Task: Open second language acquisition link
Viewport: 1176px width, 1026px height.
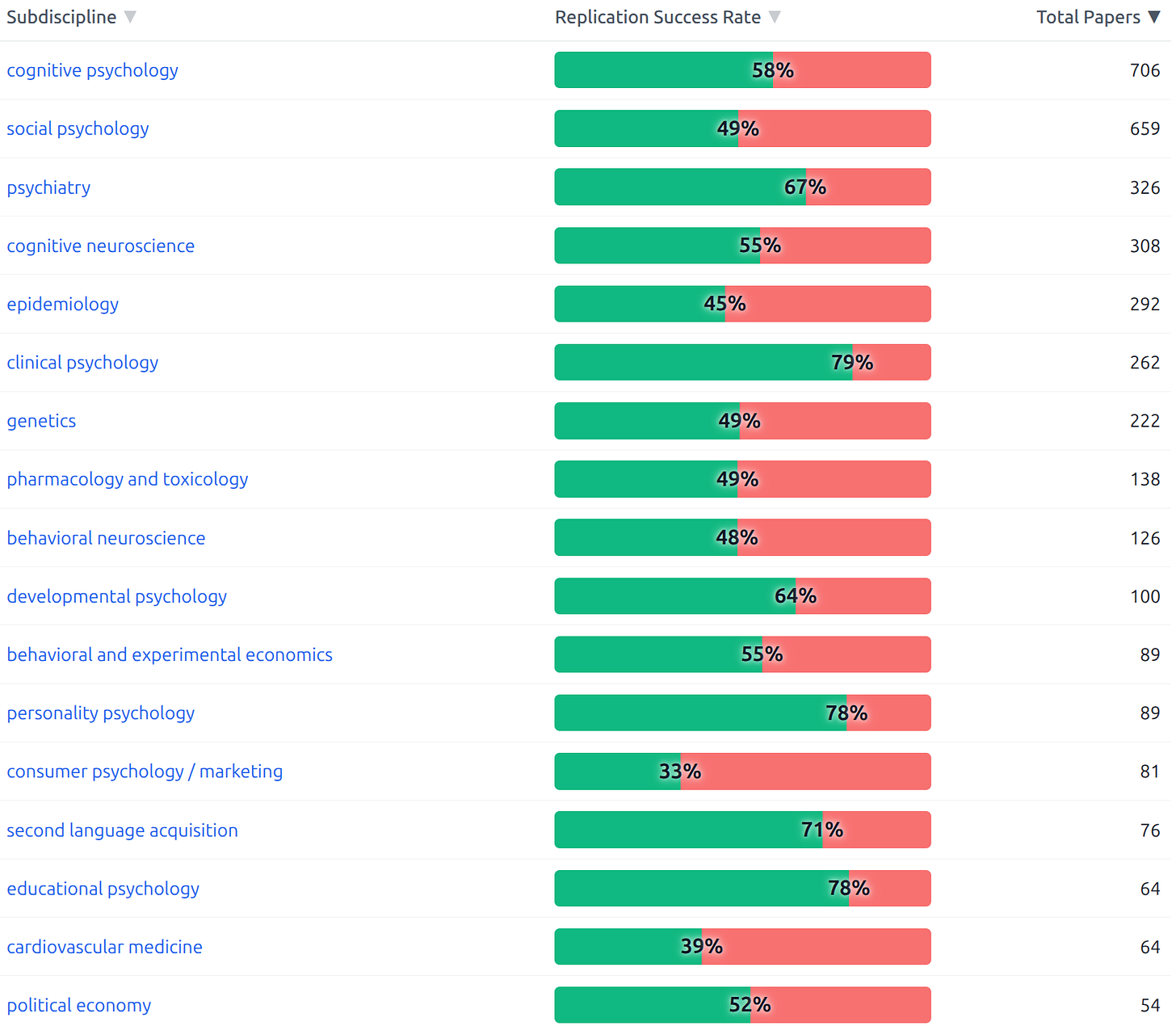Action: coord(122,830)
